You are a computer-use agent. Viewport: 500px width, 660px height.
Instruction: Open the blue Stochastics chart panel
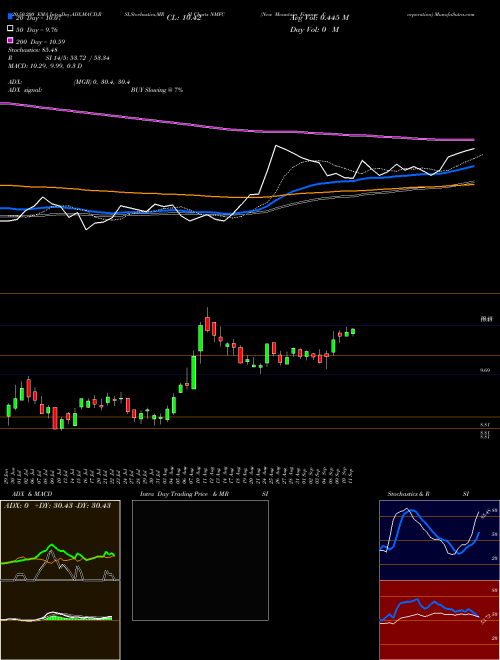point(439,540)
